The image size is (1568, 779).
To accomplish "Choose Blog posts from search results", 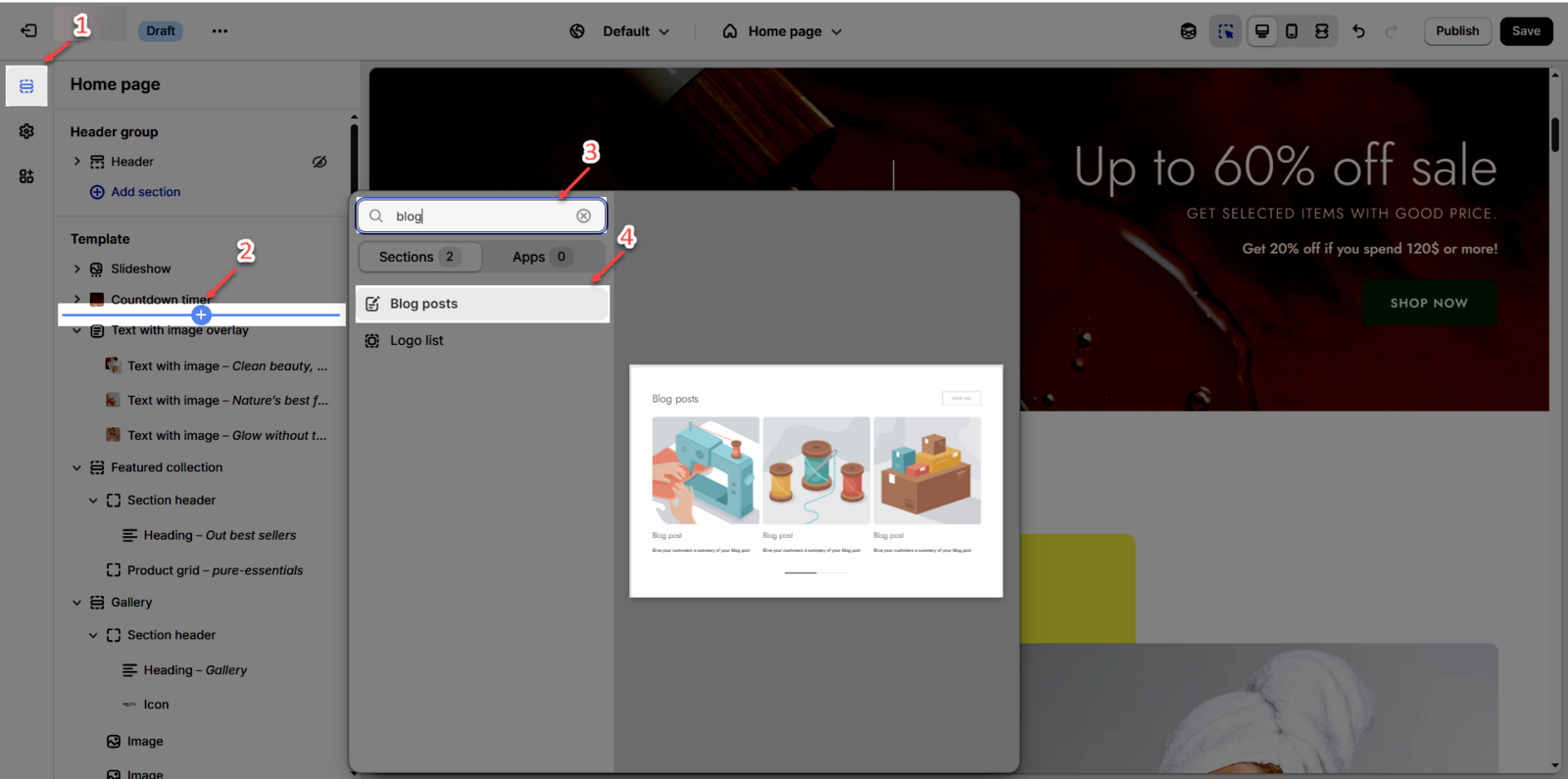I will click(482, 304).
